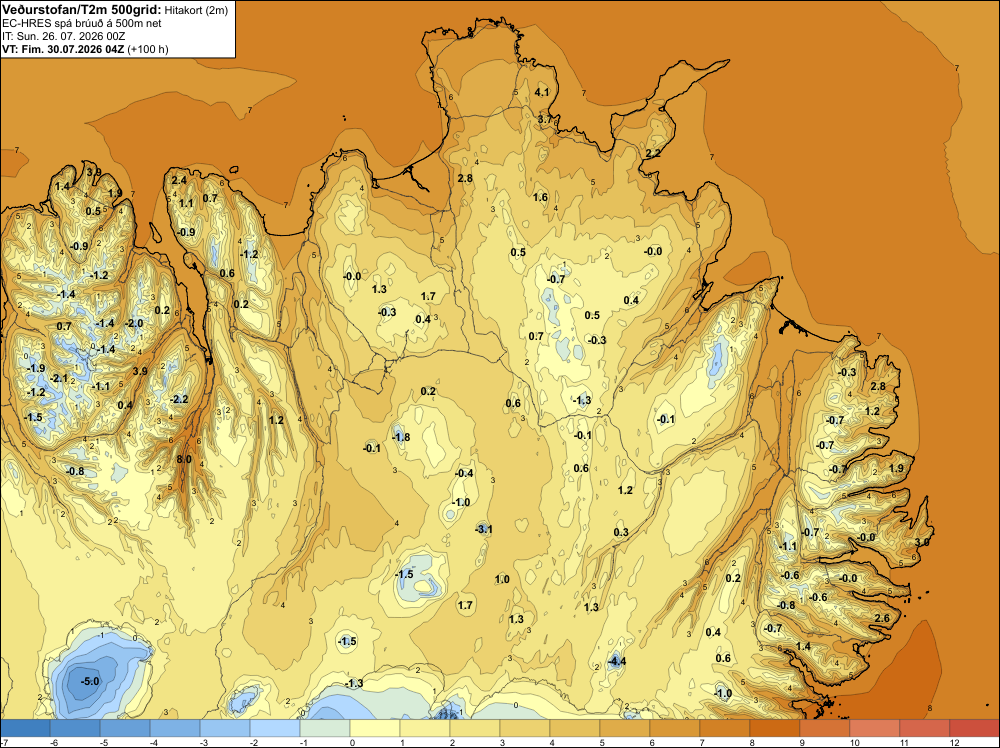Click the -5.0 cold spot label
The width and height of the screenshot is (1000, 748).
coord(90,682)
